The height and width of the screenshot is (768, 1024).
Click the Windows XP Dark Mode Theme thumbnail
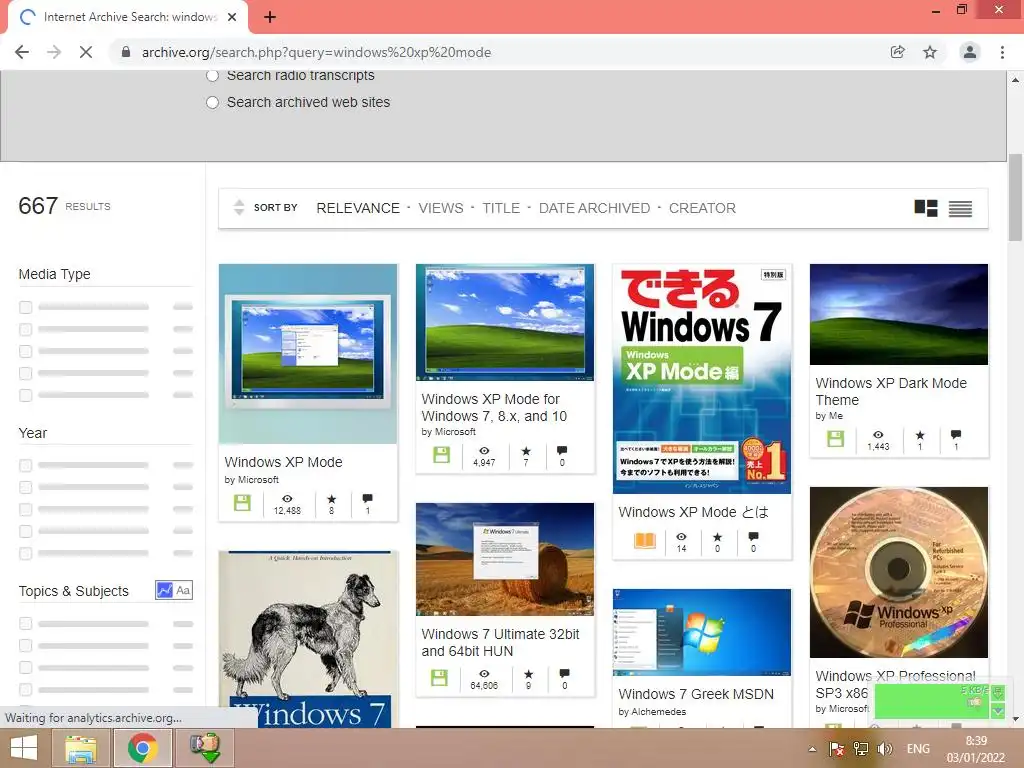(899, 314)
